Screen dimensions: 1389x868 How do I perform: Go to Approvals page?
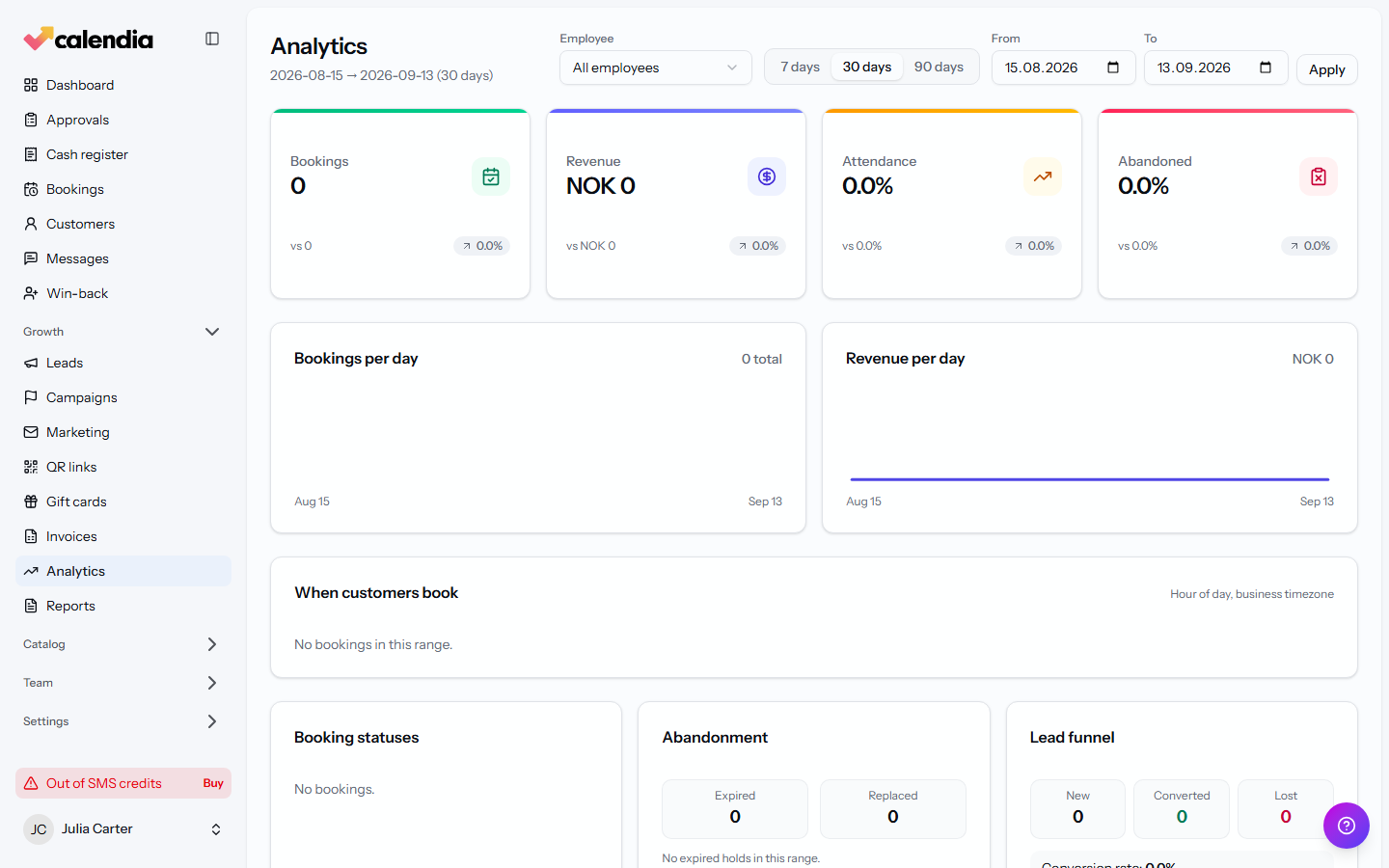click(x=123, y=120)
